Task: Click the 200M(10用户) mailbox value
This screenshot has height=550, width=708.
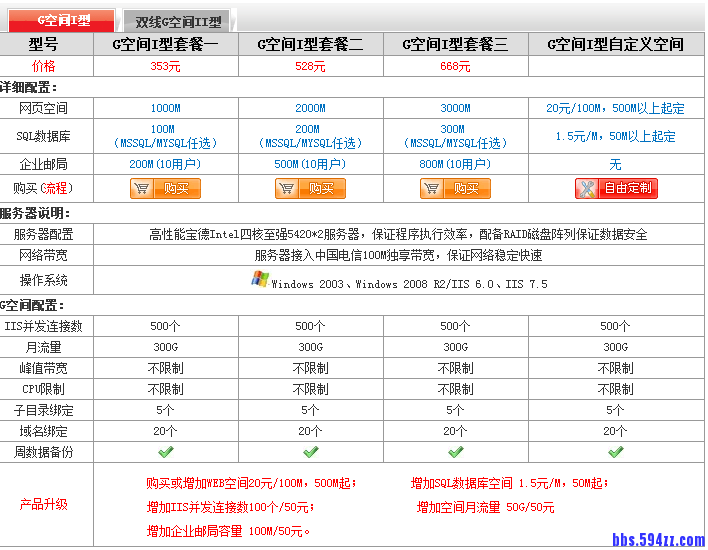Action: 165,164
